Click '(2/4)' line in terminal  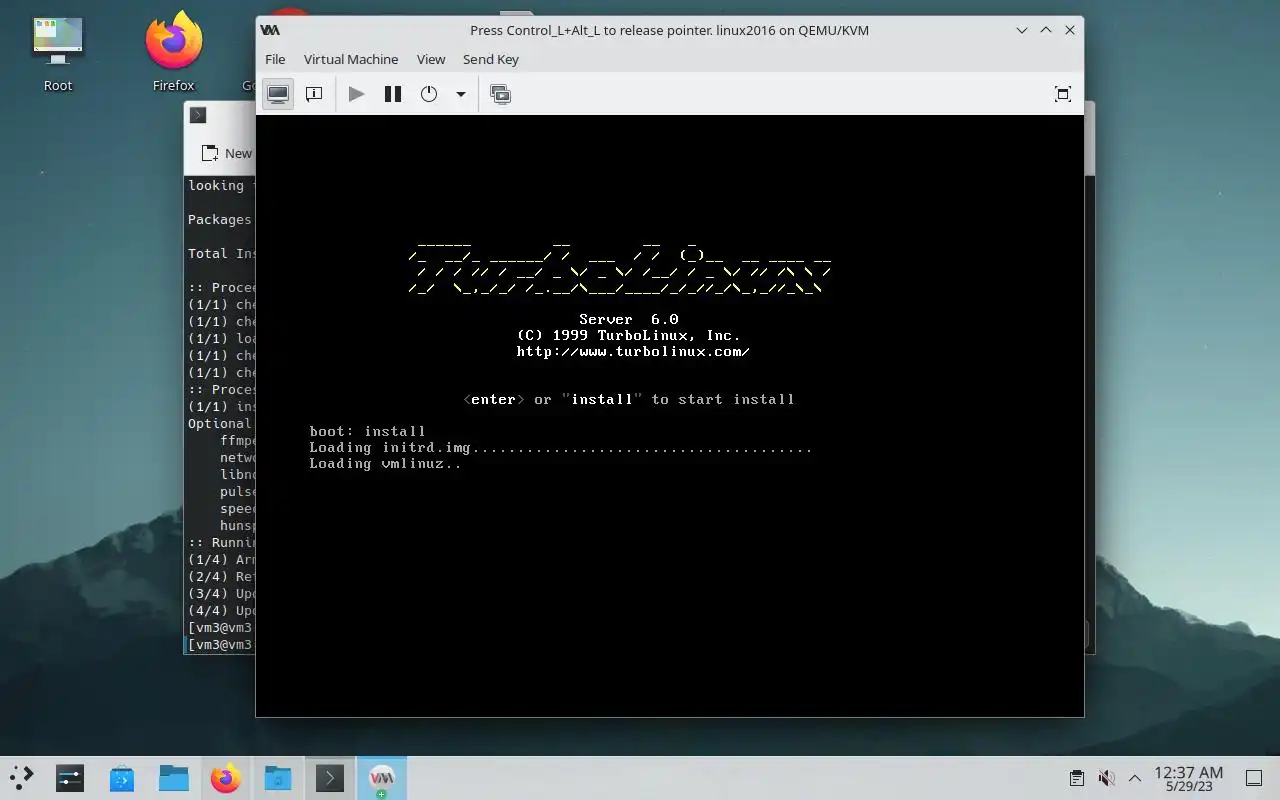pyautogui.click(x=221, y=577)
